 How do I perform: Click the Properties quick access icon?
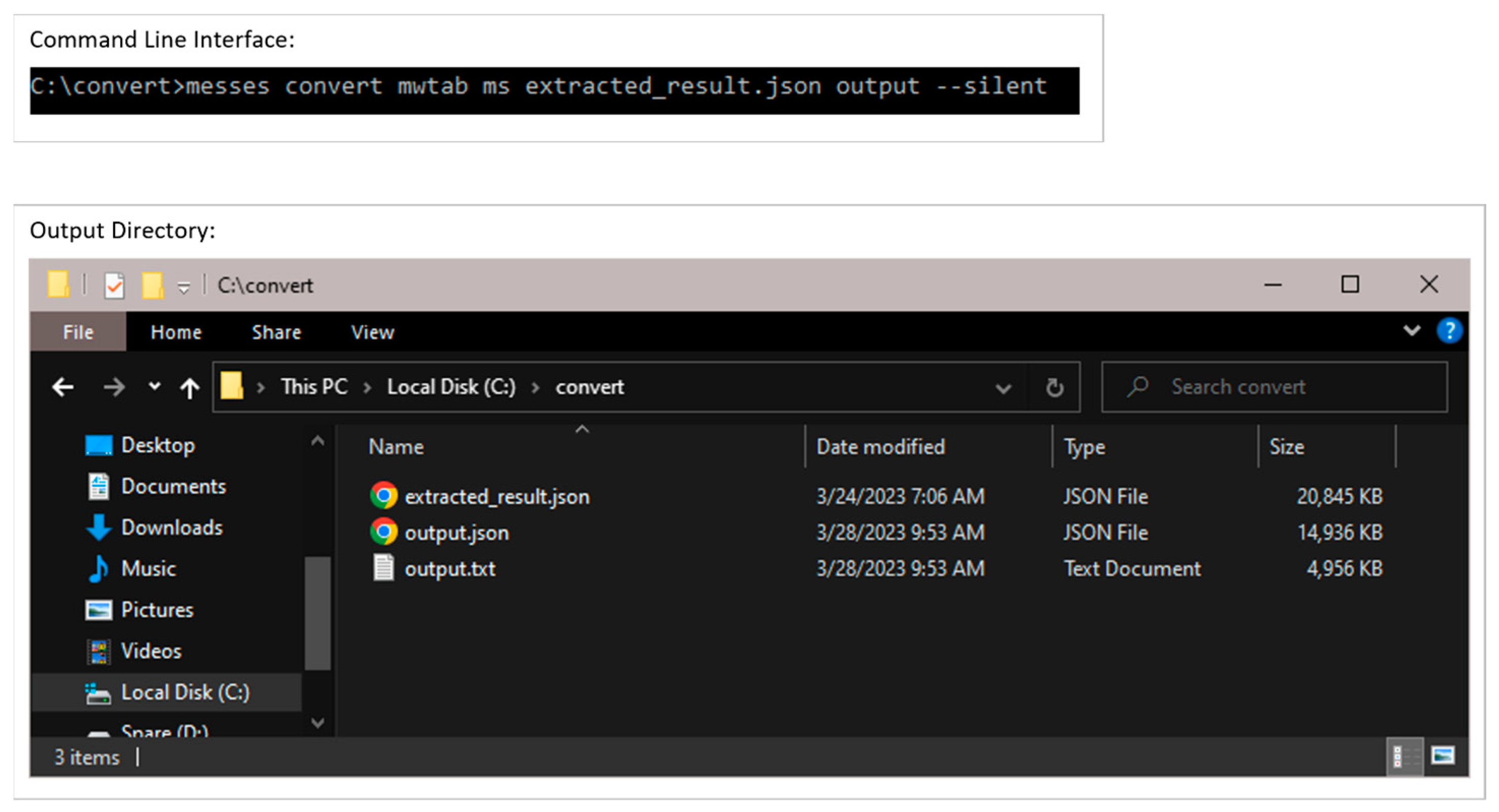pos(114,285)
